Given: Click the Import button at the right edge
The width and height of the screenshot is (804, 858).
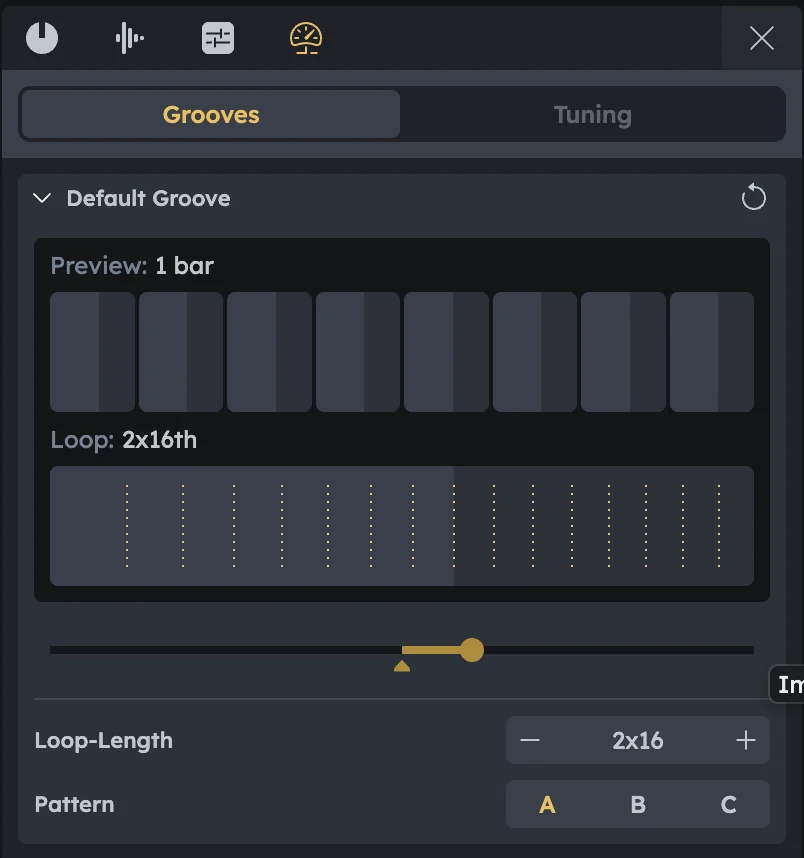Looking at the screenshot, I should [x=789, y=684].
